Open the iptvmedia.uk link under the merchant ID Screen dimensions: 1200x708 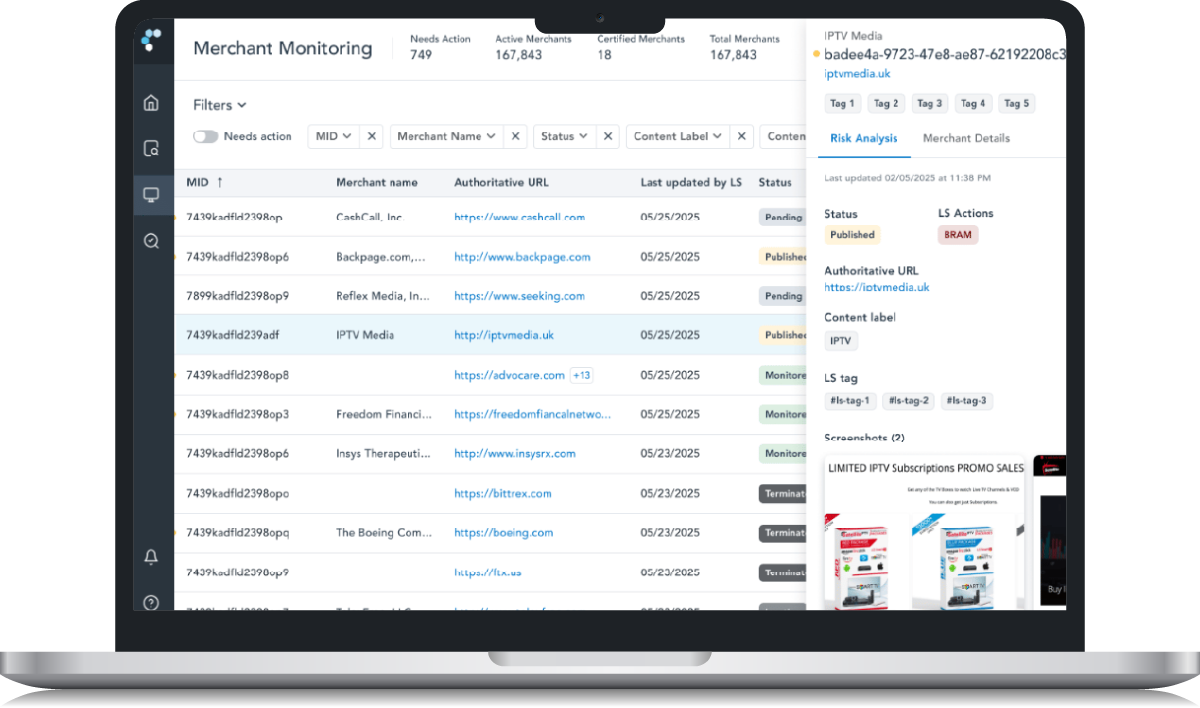pos(857,73)
